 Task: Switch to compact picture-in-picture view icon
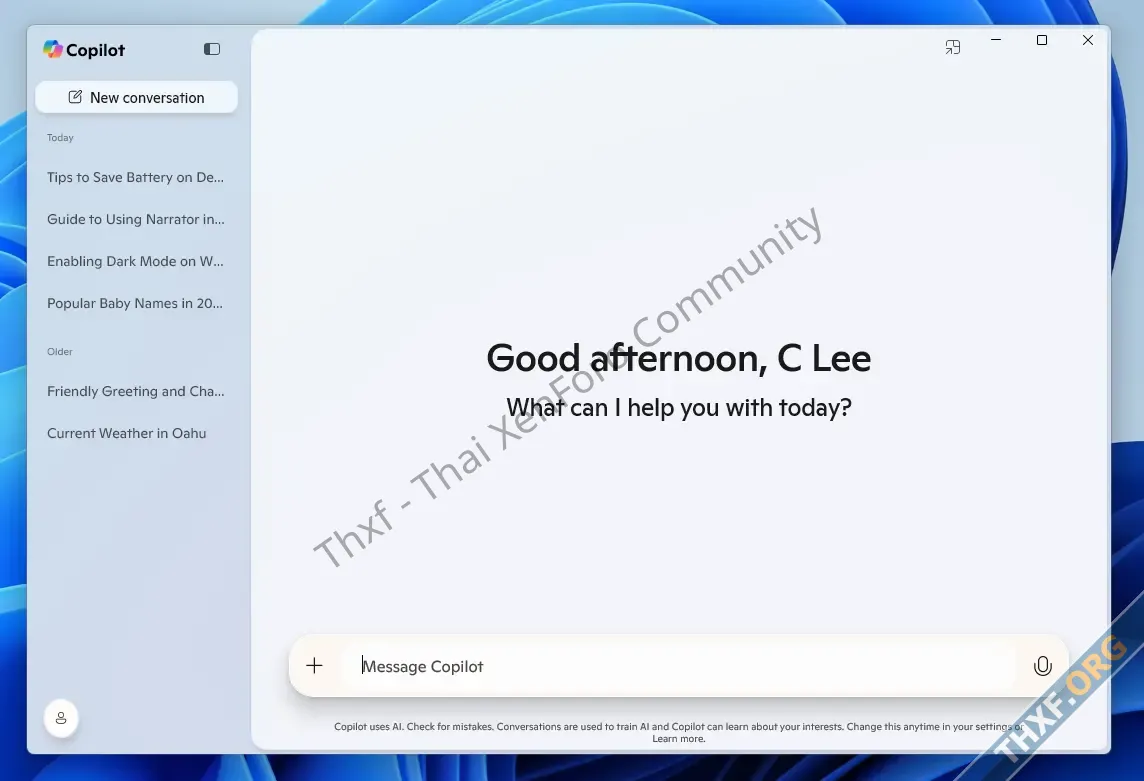tap(953, 47)
